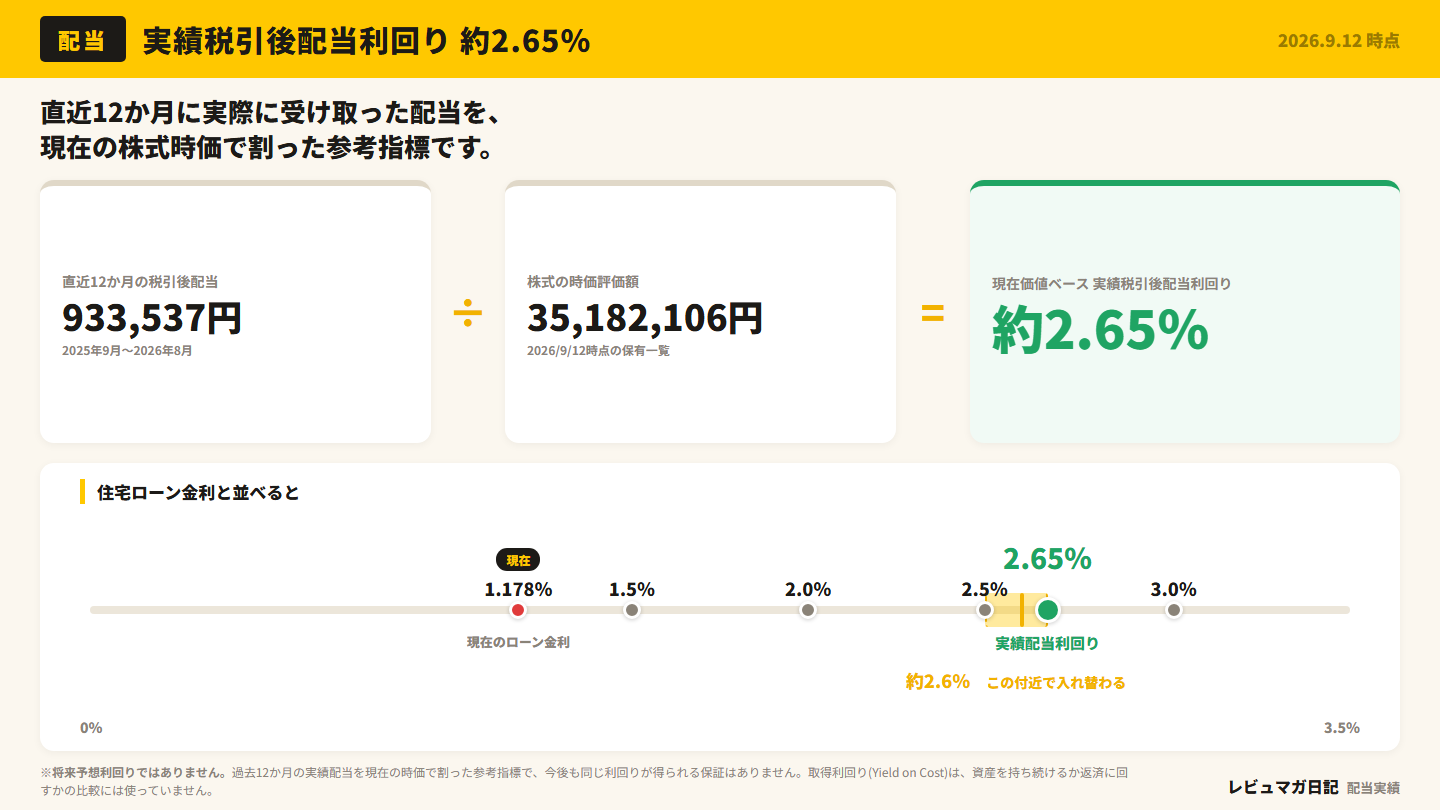Click the 0% scale start label
Screen dimensions: 1440x810
(x=91, y=728)
